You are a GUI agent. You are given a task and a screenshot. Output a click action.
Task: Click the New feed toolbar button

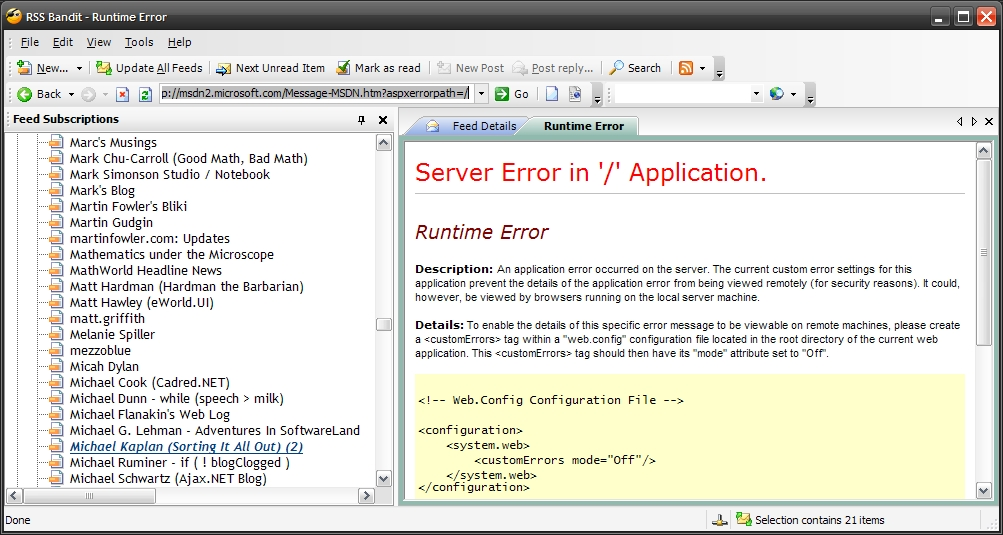(42, 68)
